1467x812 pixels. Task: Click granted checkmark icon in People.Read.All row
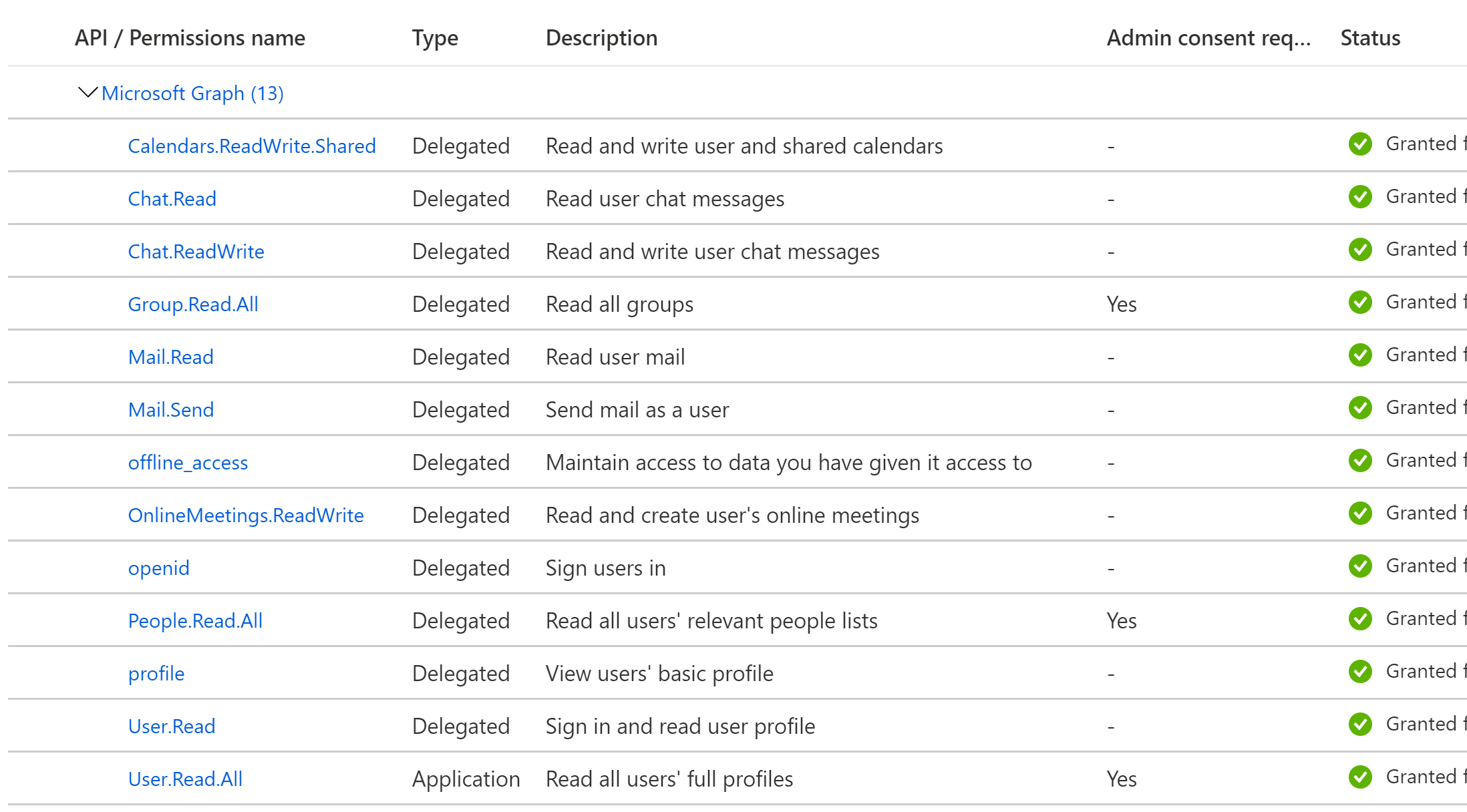(1360, 618)
